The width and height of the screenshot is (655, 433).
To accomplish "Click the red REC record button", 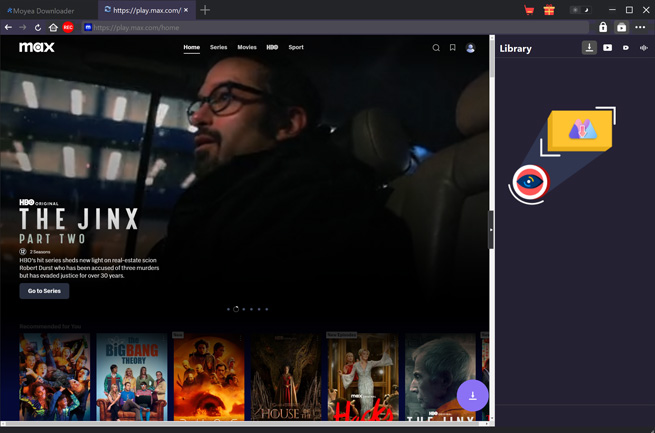I will tap(68, 28).
